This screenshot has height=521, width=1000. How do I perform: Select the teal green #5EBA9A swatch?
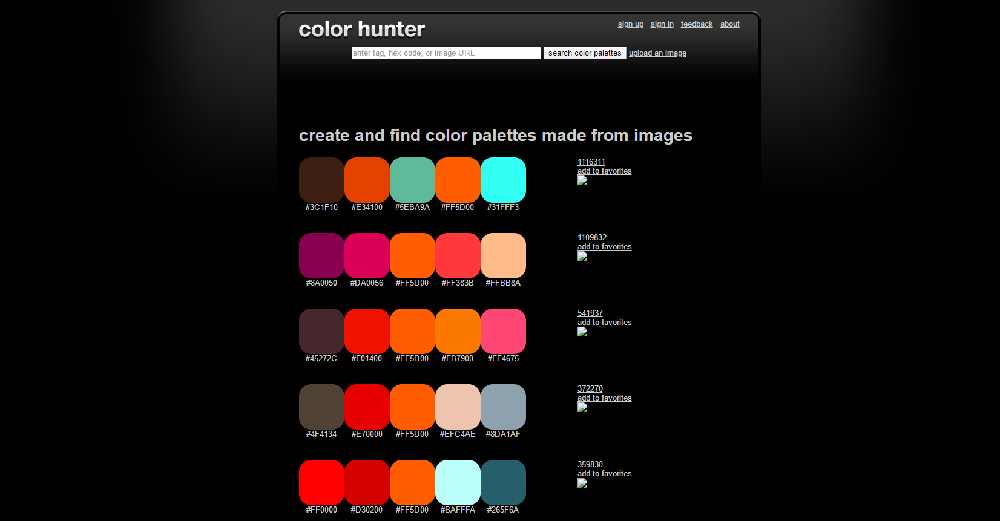pyautogui.click(x=412, y=180)
